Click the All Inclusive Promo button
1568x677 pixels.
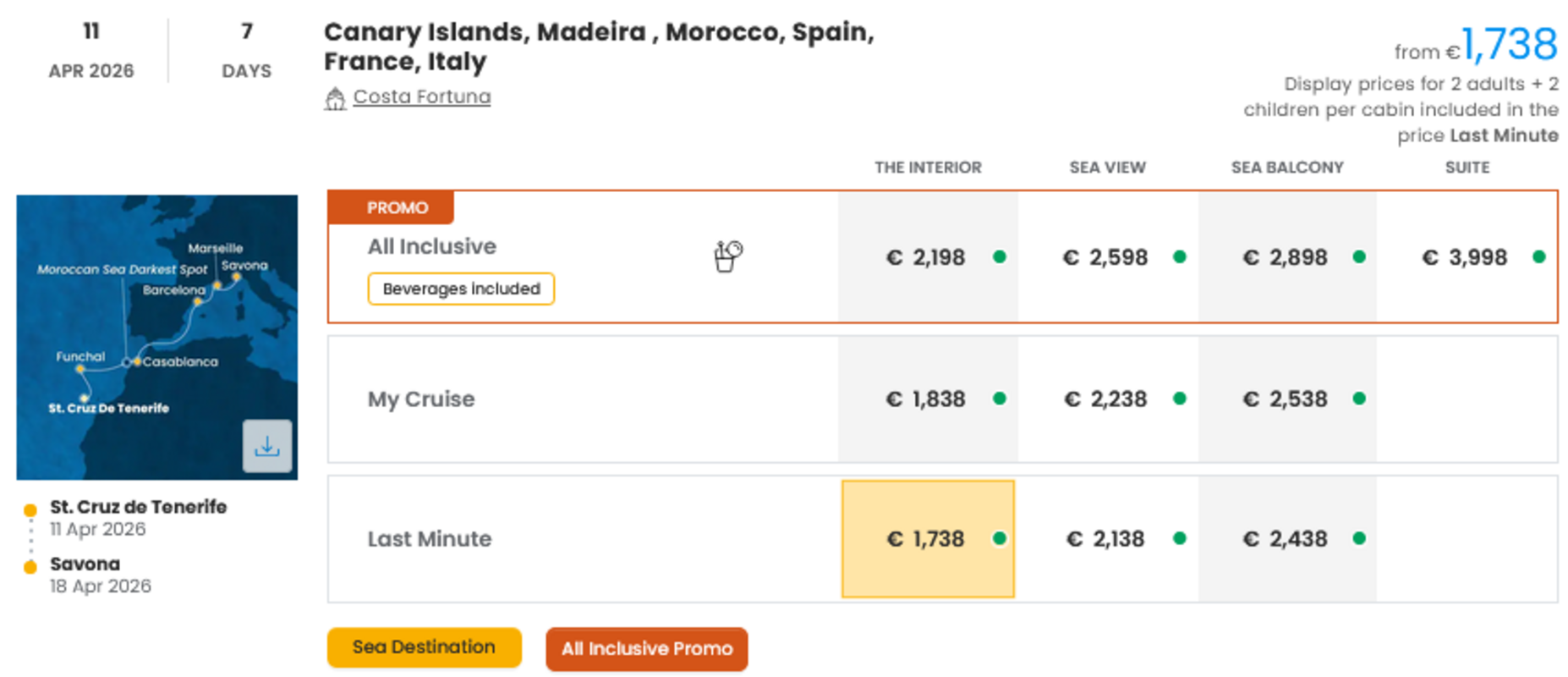(x=646, y=649)
